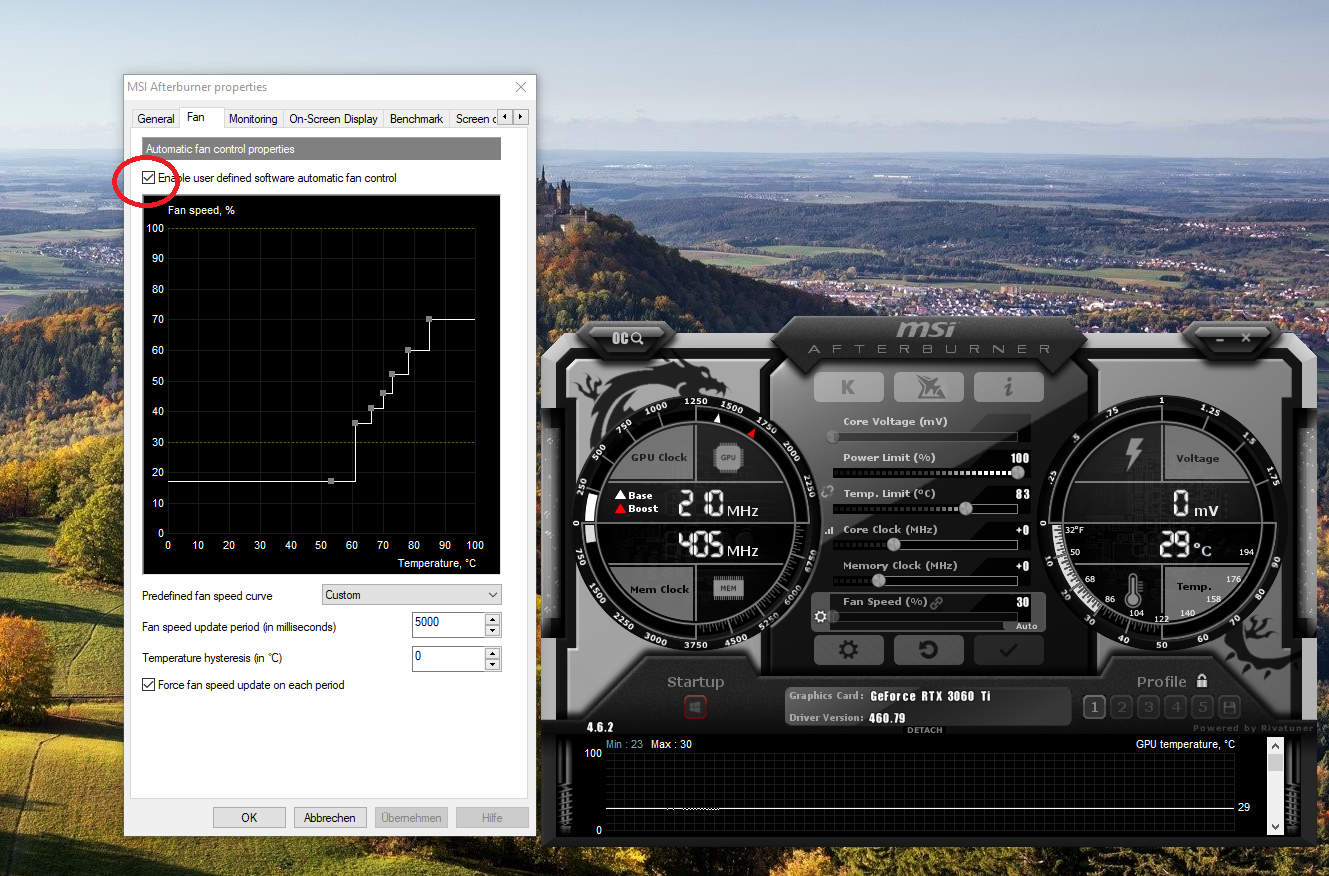Click the MEM chip icon in clock gauge
The width and height of the screenshot is (1329, 876).
(728, 589)
